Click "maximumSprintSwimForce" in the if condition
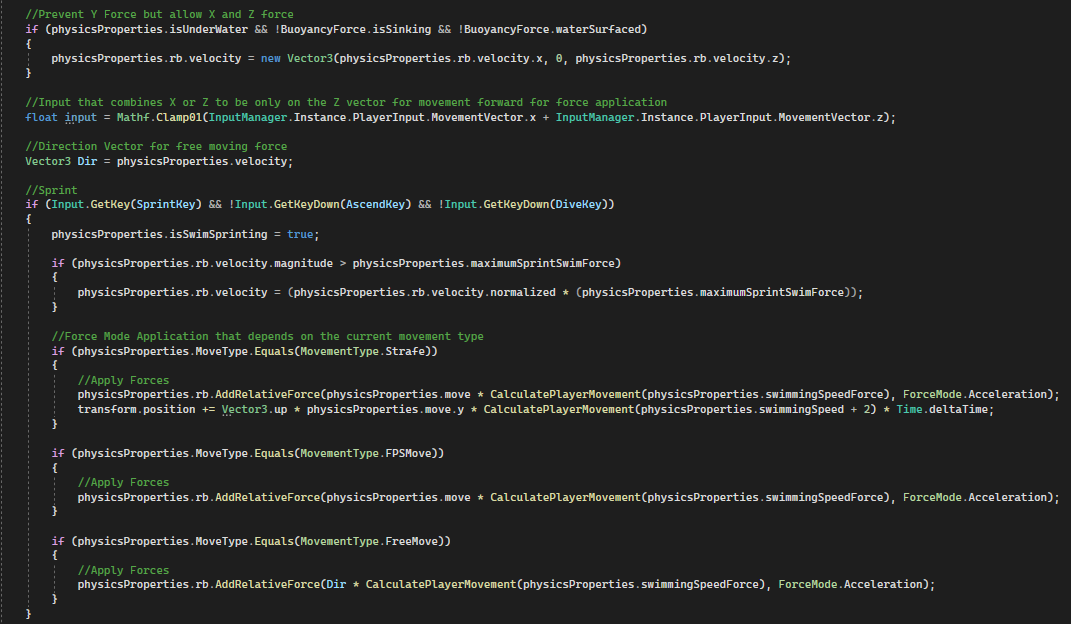1071x624 pixels. tap(542, 264)
